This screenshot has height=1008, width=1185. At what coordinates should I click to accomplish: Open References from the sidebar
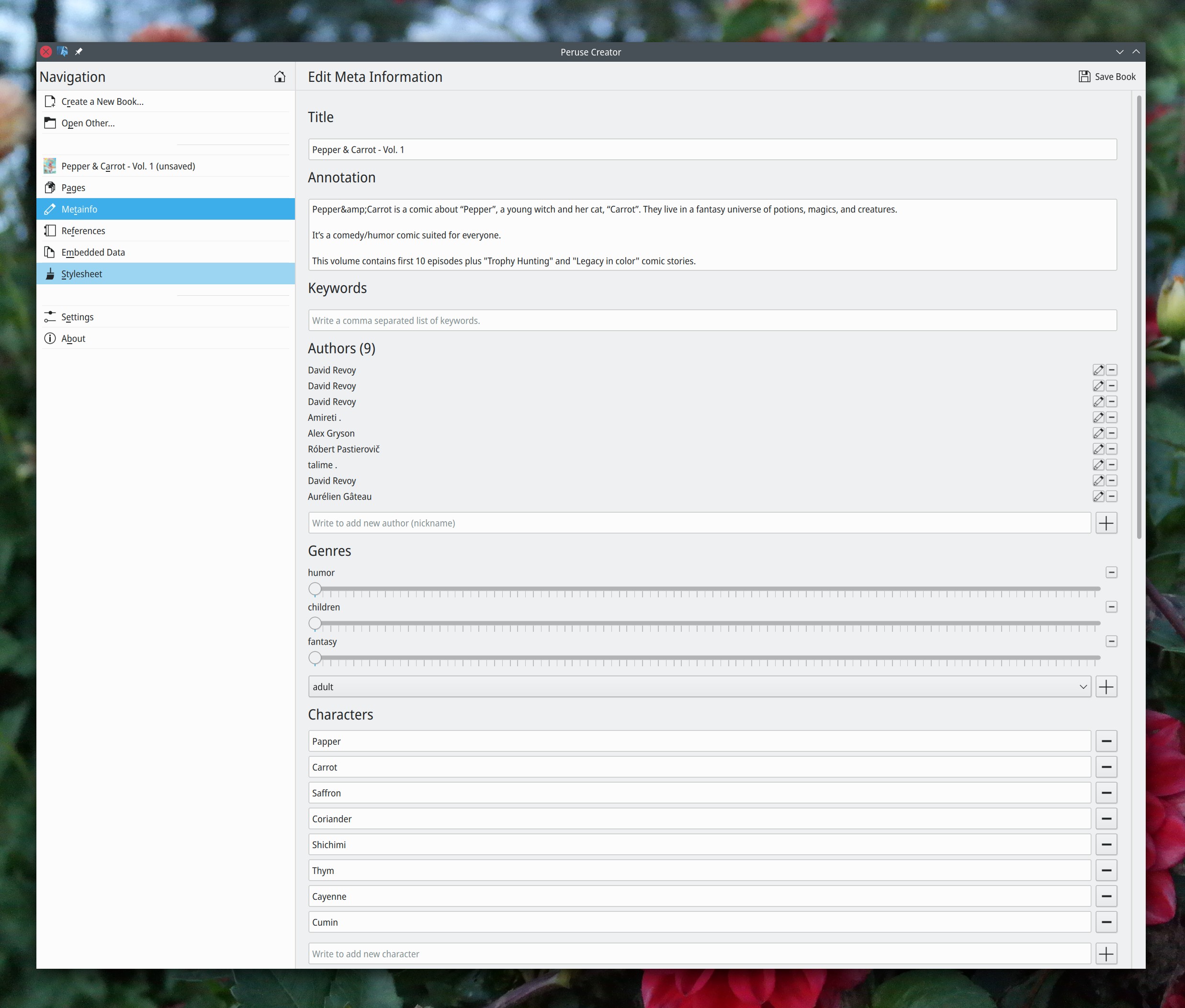click(83, 231)
